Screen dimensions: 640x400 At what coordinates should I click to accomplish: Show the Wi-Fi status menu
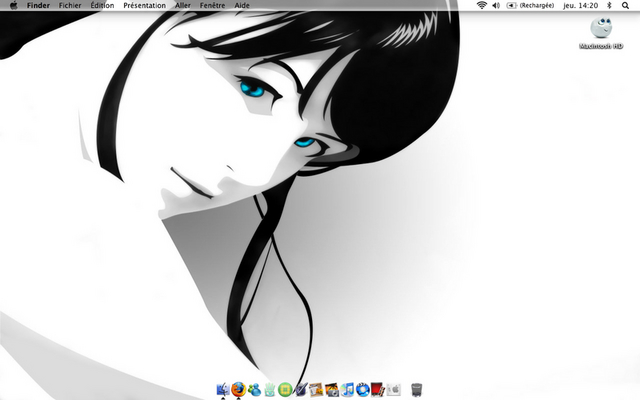click(482, 5)
